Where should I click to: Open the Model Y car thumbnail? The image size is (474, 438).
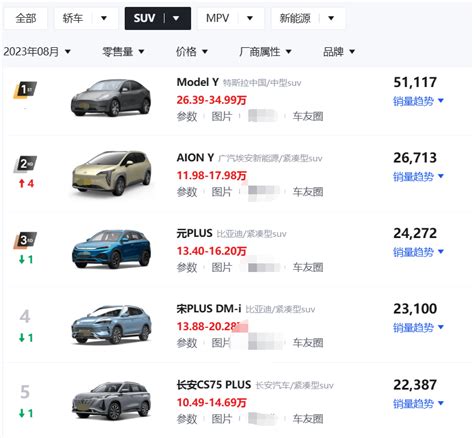pos(111,98)
